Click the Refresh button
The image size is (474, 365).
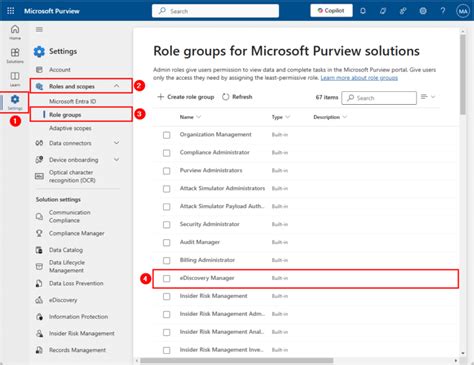[237, 97]
